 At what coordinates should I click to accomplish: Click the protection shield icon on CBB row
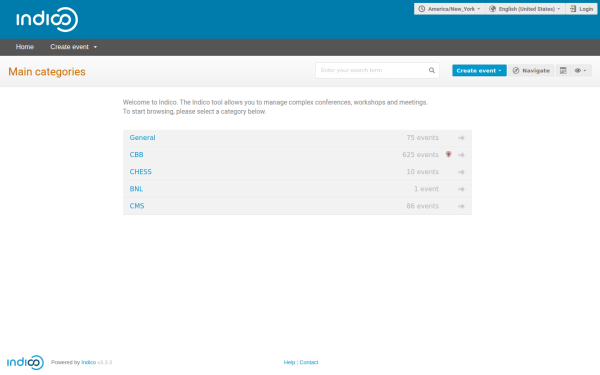[x=448, y=155]
